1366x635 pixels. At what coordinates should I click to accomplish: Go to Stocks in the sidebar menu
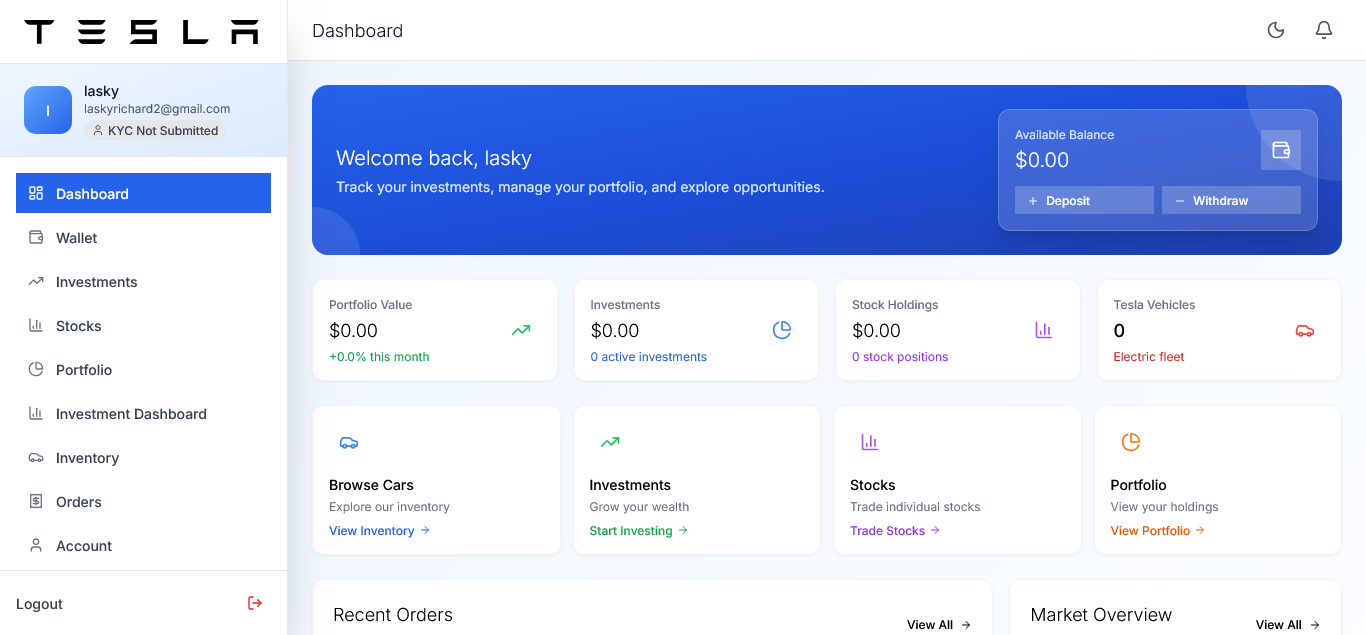pos(79,326)
